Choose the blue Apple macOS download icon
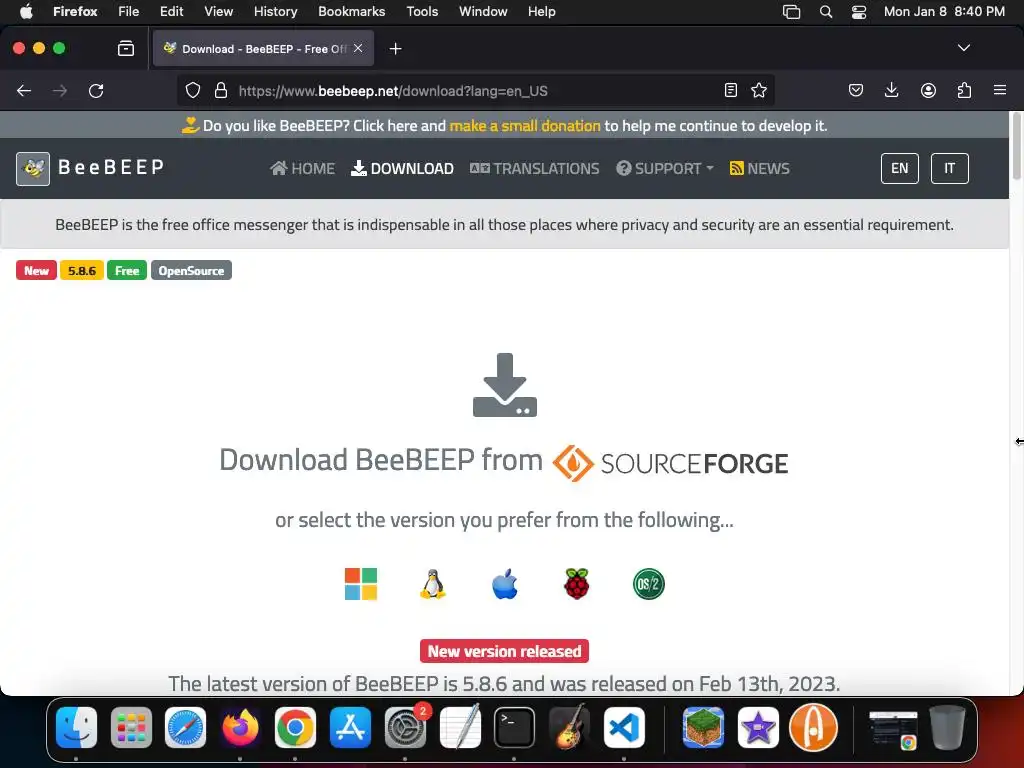 point(505,584)
